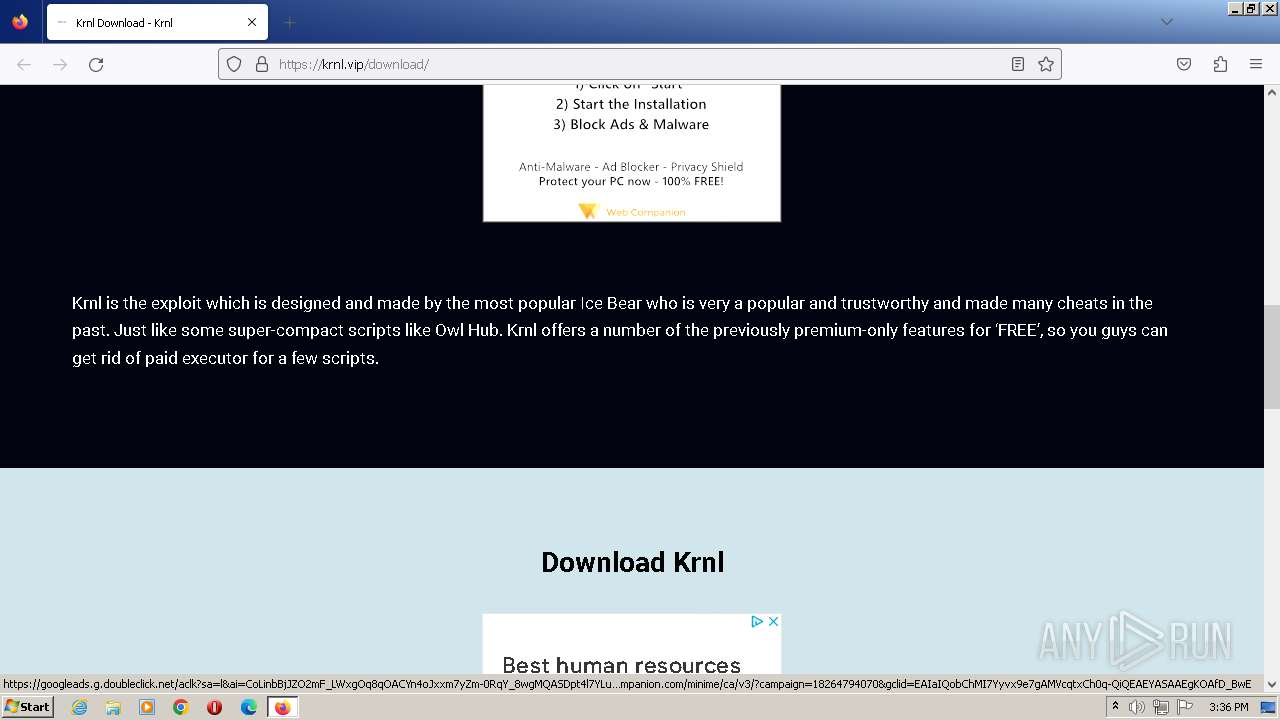Launch Opera from taskbar
1280x720 pixels.
click(x=214, y=707)
